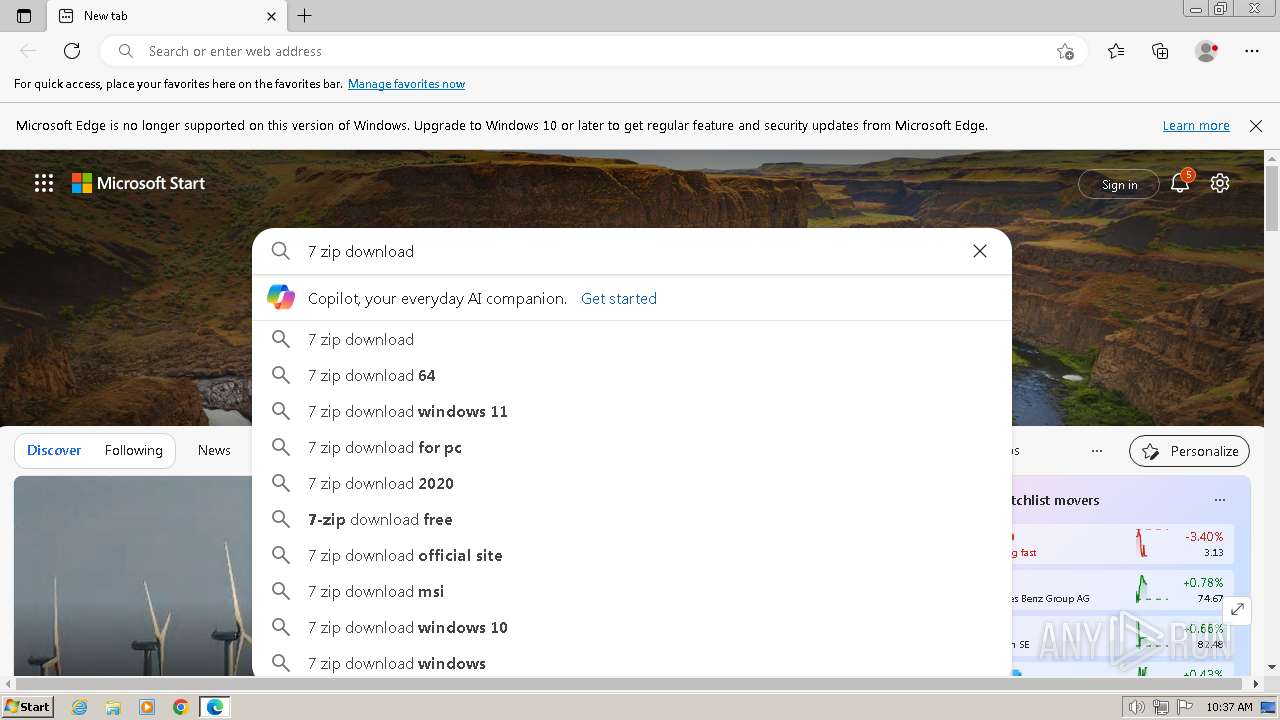Select suggestion 7 zip download for pc
This screenshot has height=720, width=1280.
click(632, 447)
